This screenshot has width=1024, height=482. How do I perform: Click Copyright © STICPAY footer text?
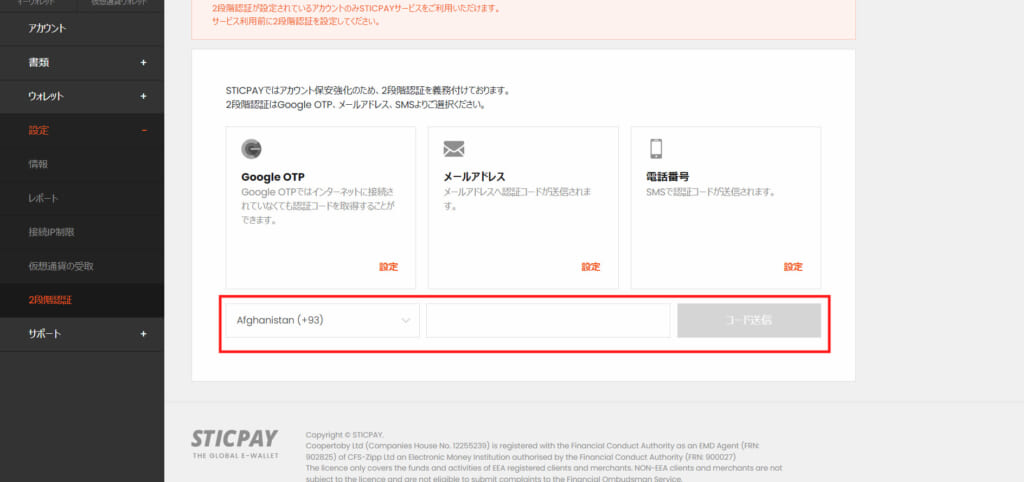344,434
